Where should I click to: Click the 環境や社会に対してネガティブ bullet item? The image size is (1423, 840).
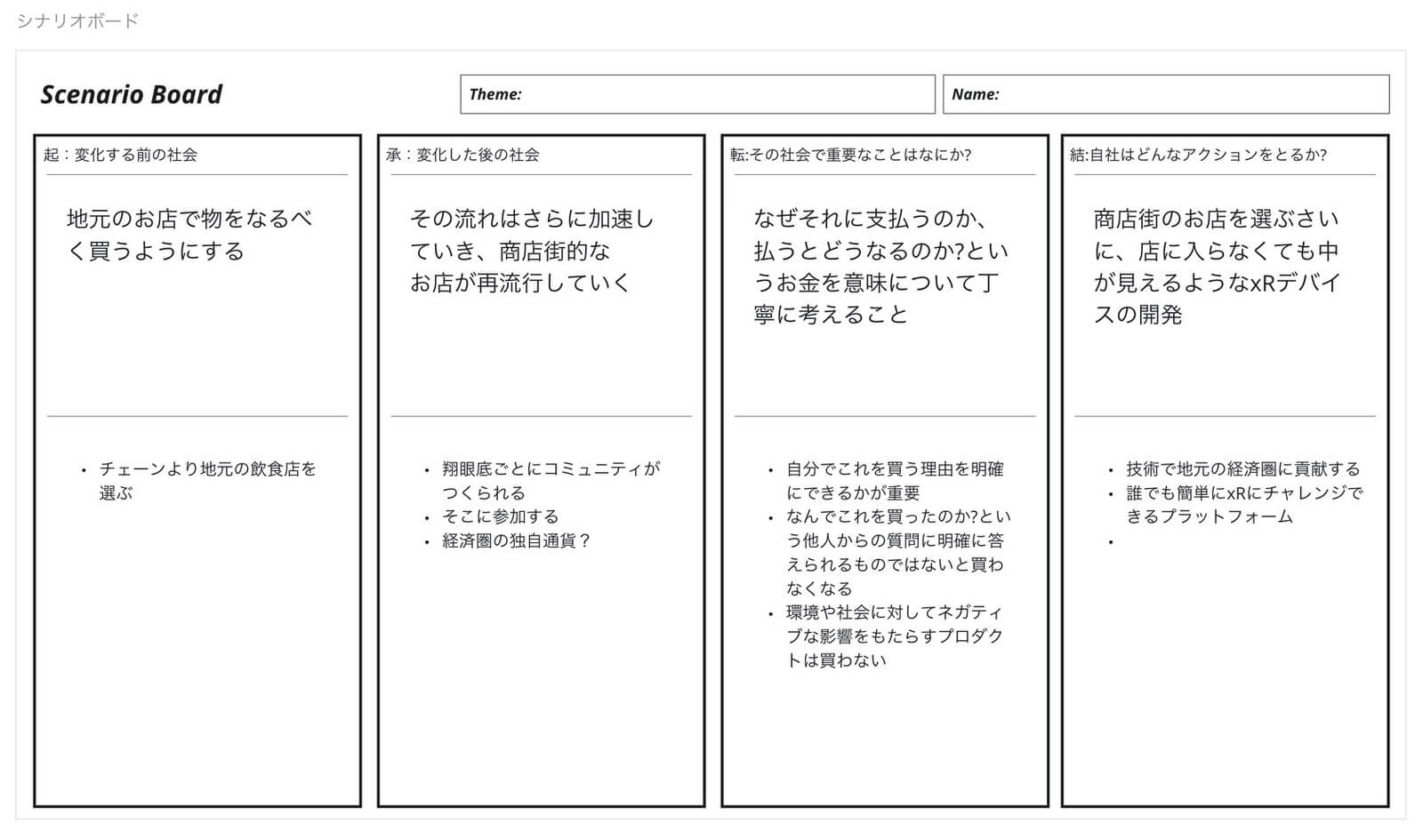(x=894, y=636)
